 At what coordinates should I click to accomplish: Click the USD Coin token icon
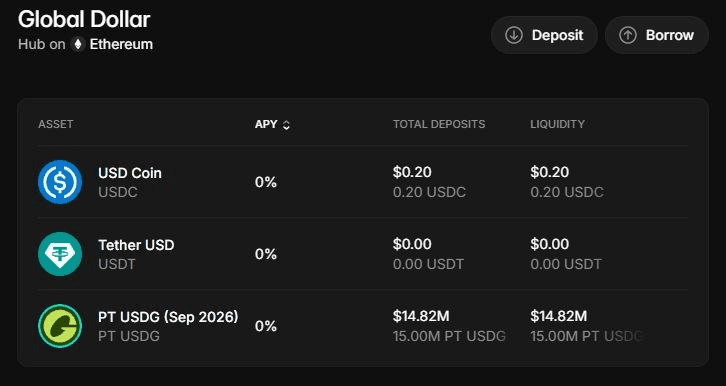click(60, 182)
